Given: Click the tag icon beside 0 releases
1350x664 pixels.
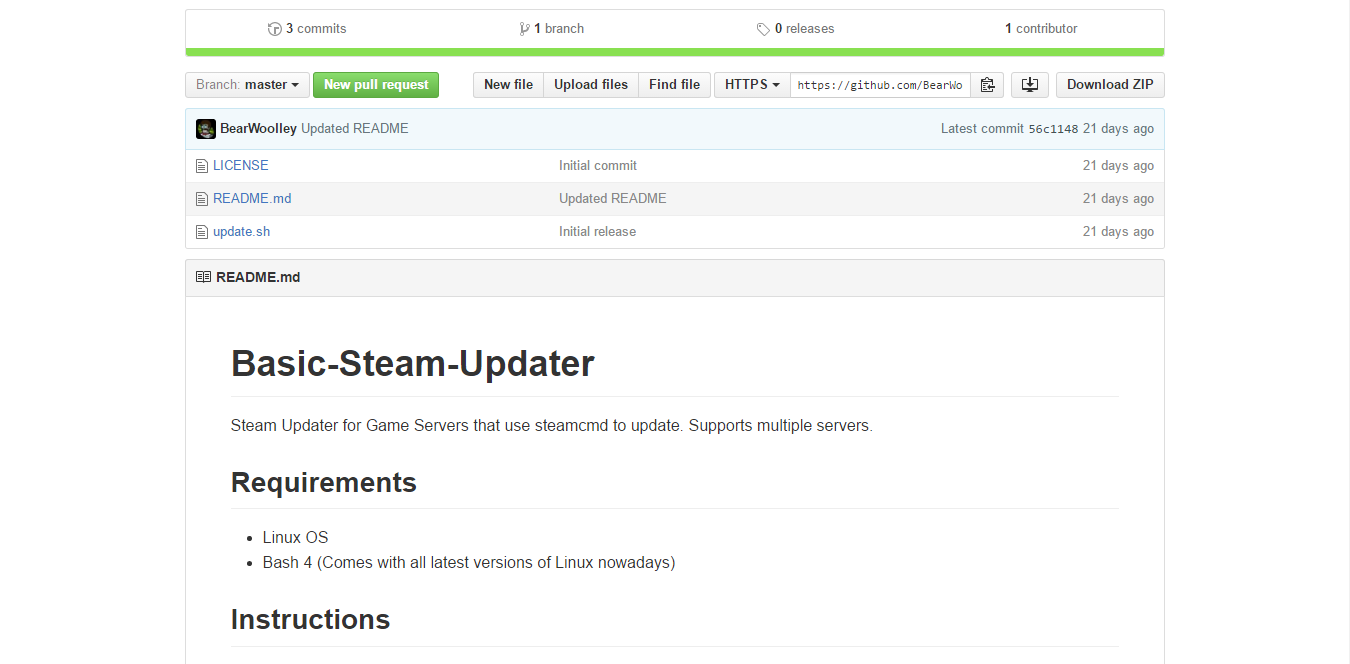Looking at the screenshot, I should tap(763, 28).
